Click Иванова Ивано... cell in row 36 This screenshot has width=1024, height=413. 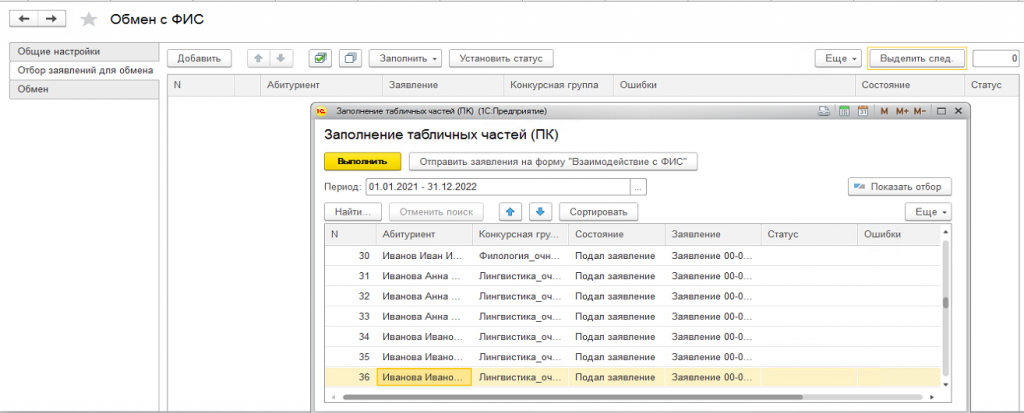pos(424,377)
